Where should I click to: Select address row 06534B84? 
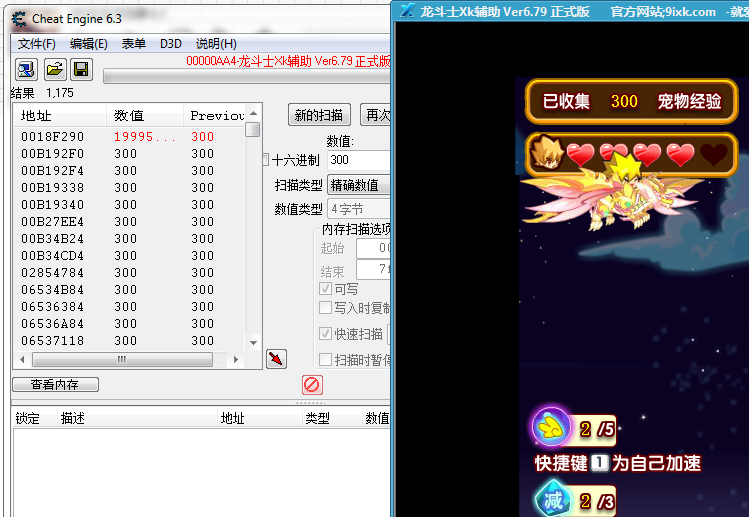129,290
